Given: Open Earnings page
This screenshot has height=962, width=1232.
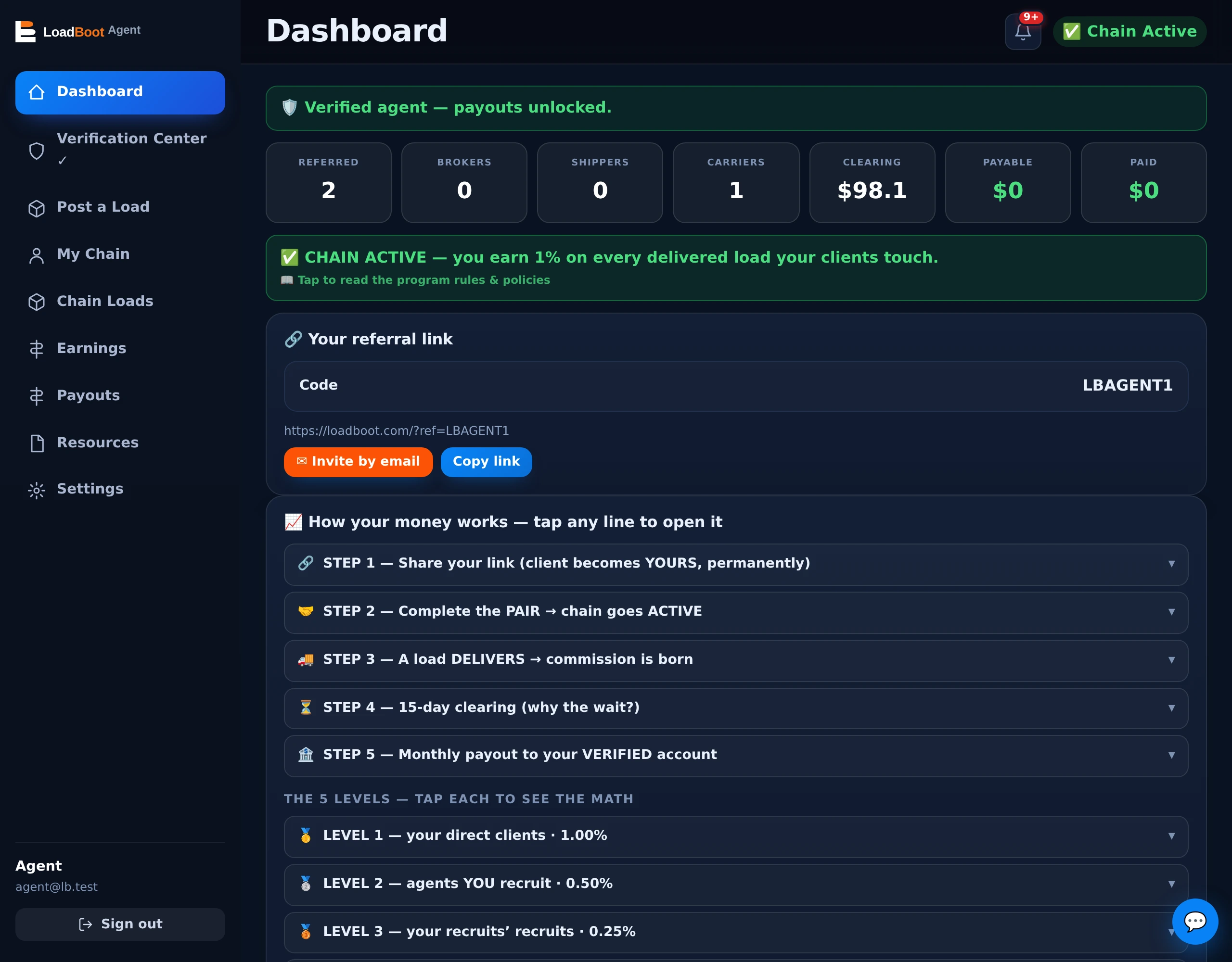Looking at the screenshot, I should [120, 349].
